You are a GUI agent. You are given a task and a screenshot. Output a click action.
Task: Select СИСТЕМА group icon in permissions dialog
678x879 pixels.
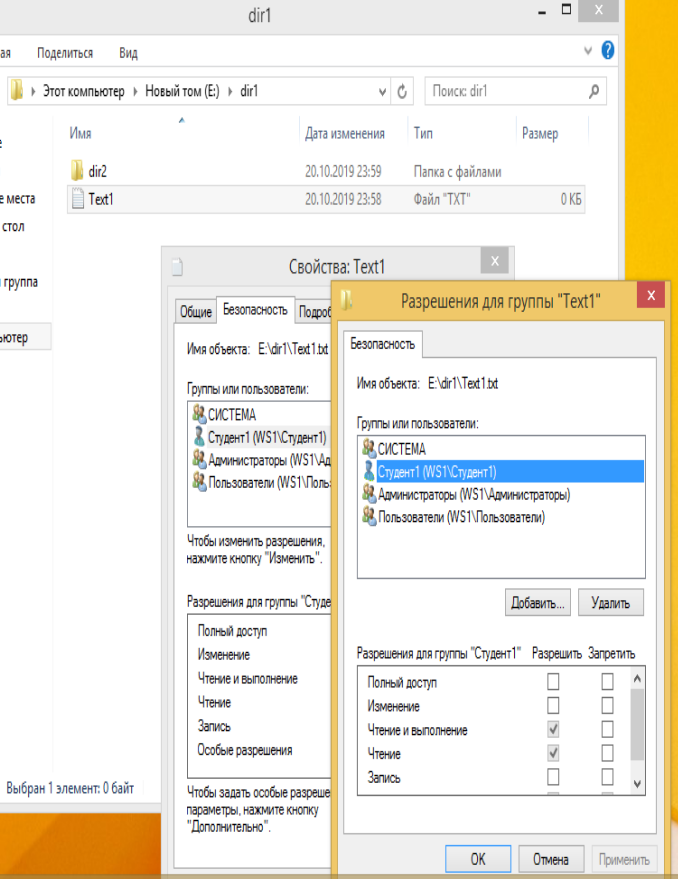(x=369, y=449)
